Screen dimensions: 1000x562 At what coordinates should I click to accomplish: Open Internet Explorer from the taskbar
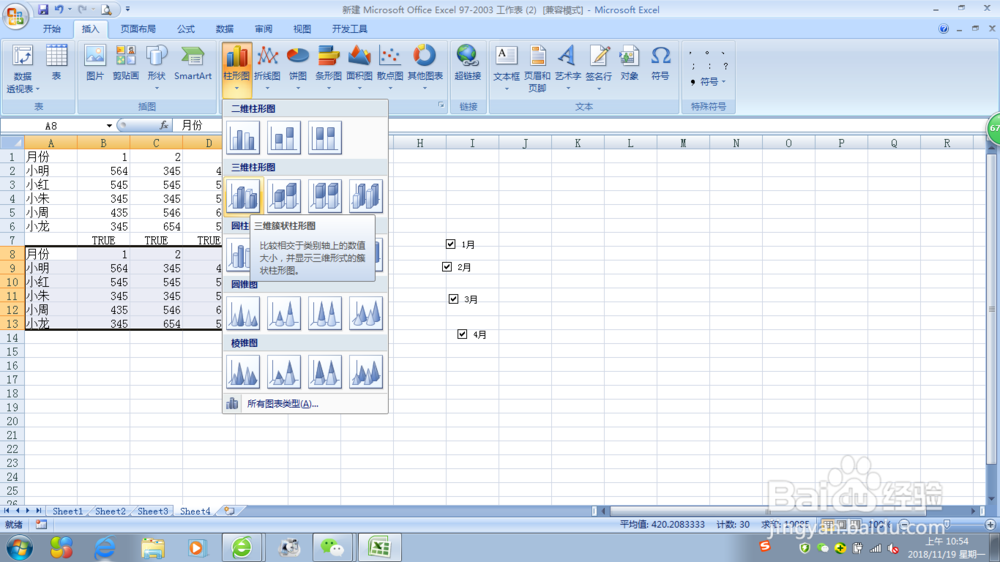(105, 547)
